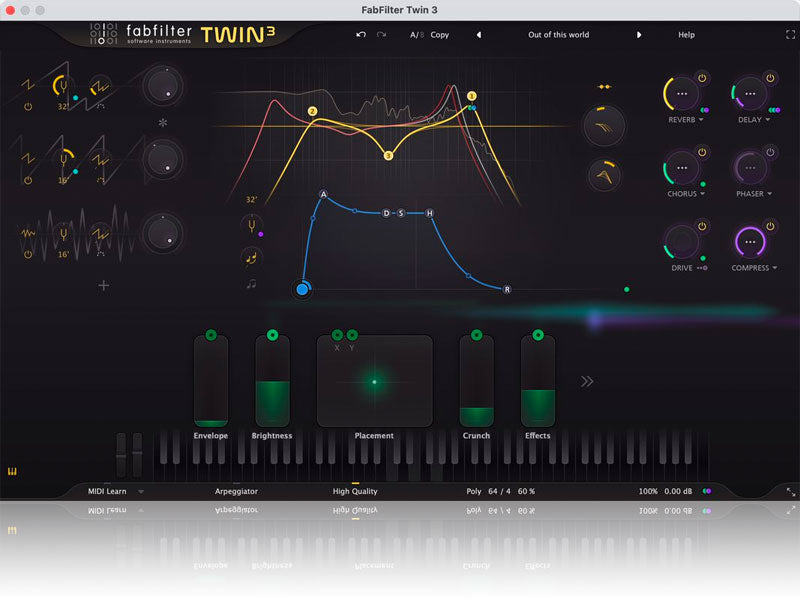Image resolution: width=800 pixels, height=601 pixels.
Task: Select filter dot 1 on the curve
Action: coord(471,96)
